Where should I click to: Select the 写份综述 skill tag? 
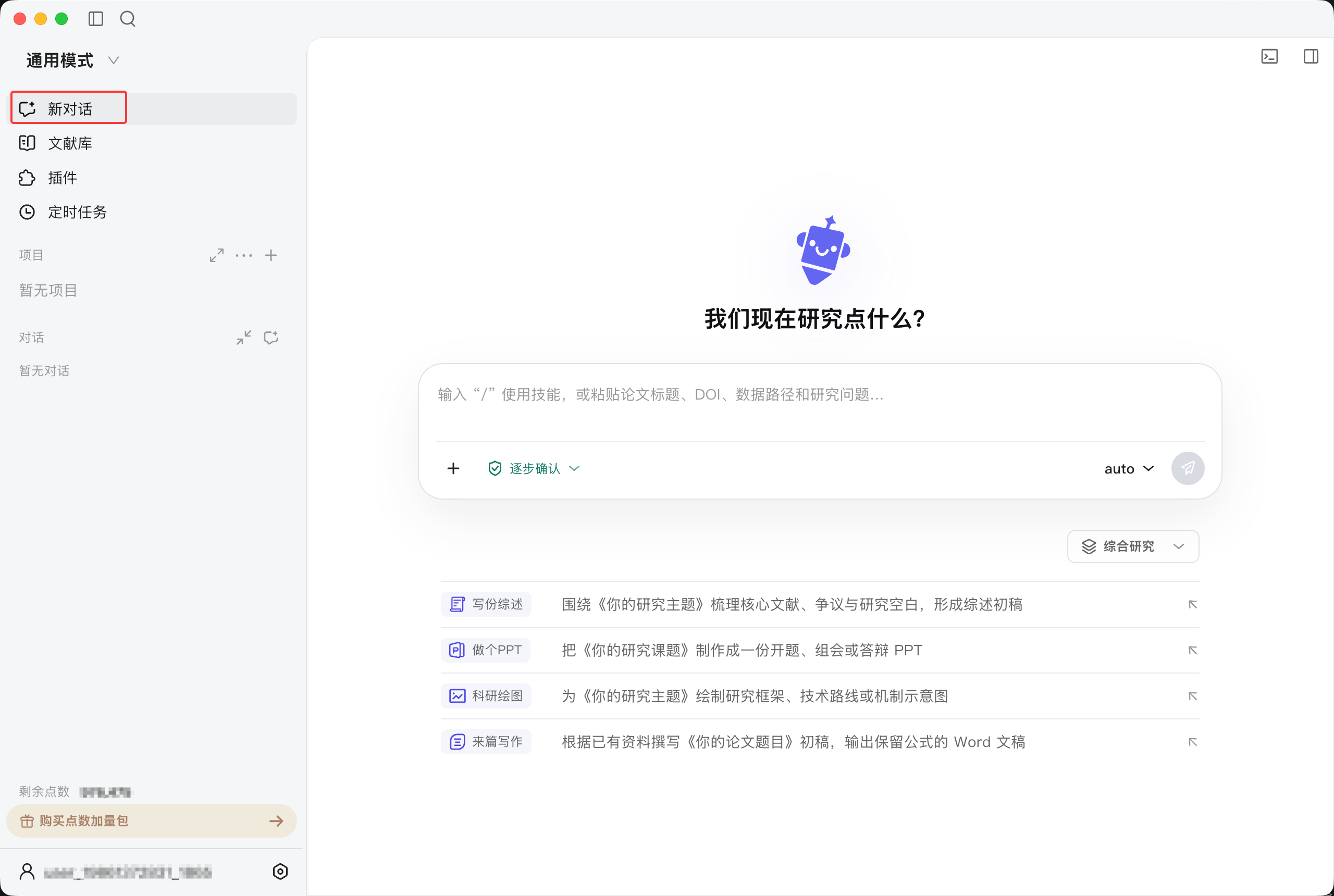point(486,604)
